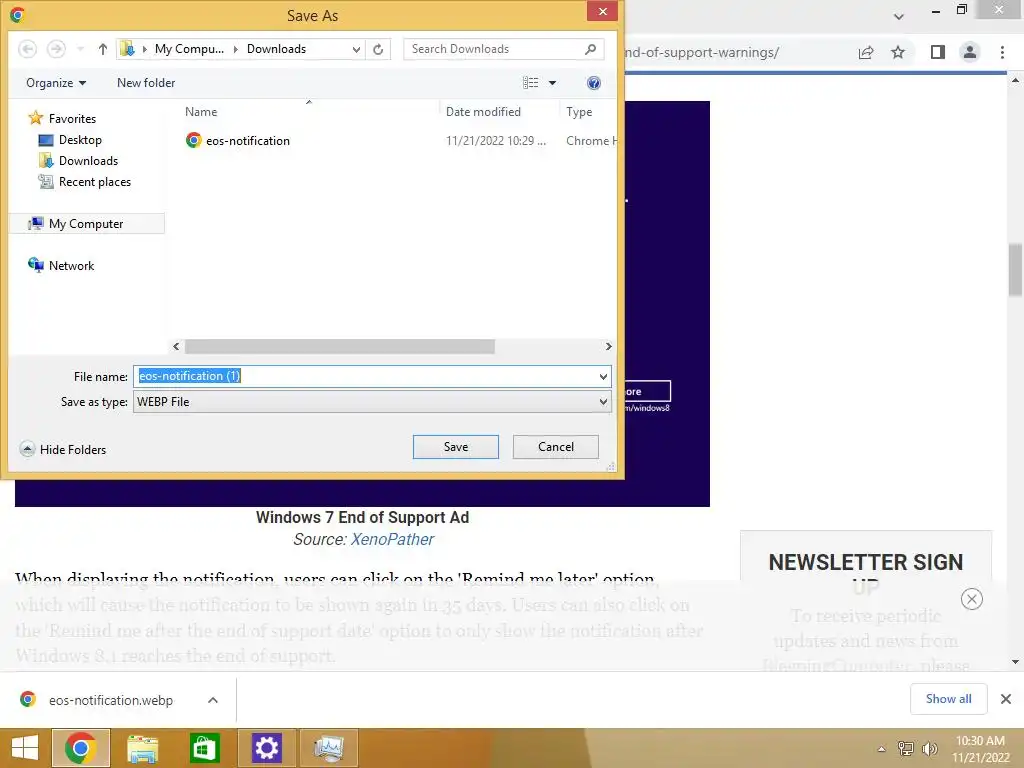This screenshot has height=768, width=1024.
Task: Open recent locations dropdown arrow
Action: (x=80, y=49)
